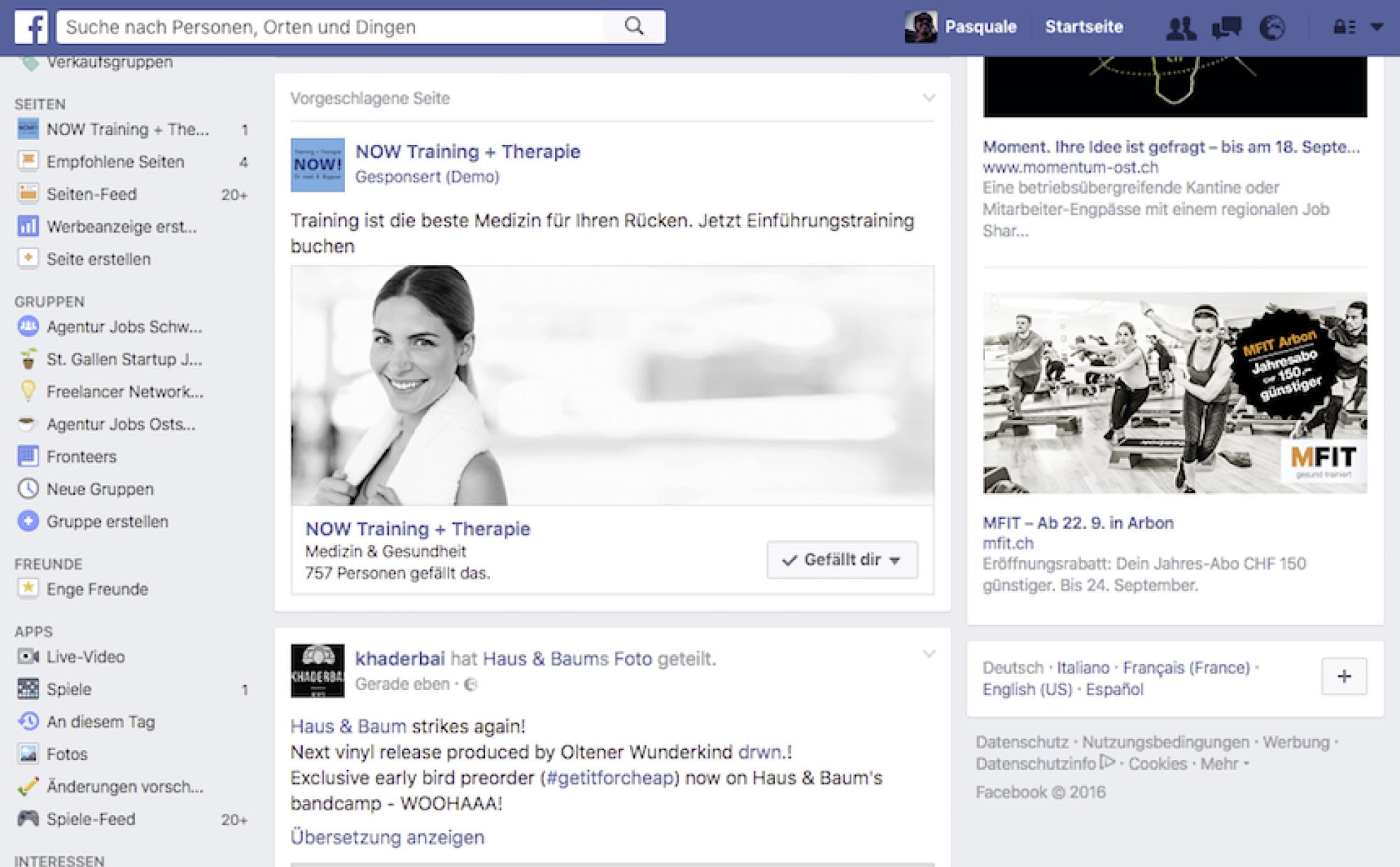Click the Neue Gruppen clock icon
The width and height of the screenshot is (1400, 867).
pos(28,488)
